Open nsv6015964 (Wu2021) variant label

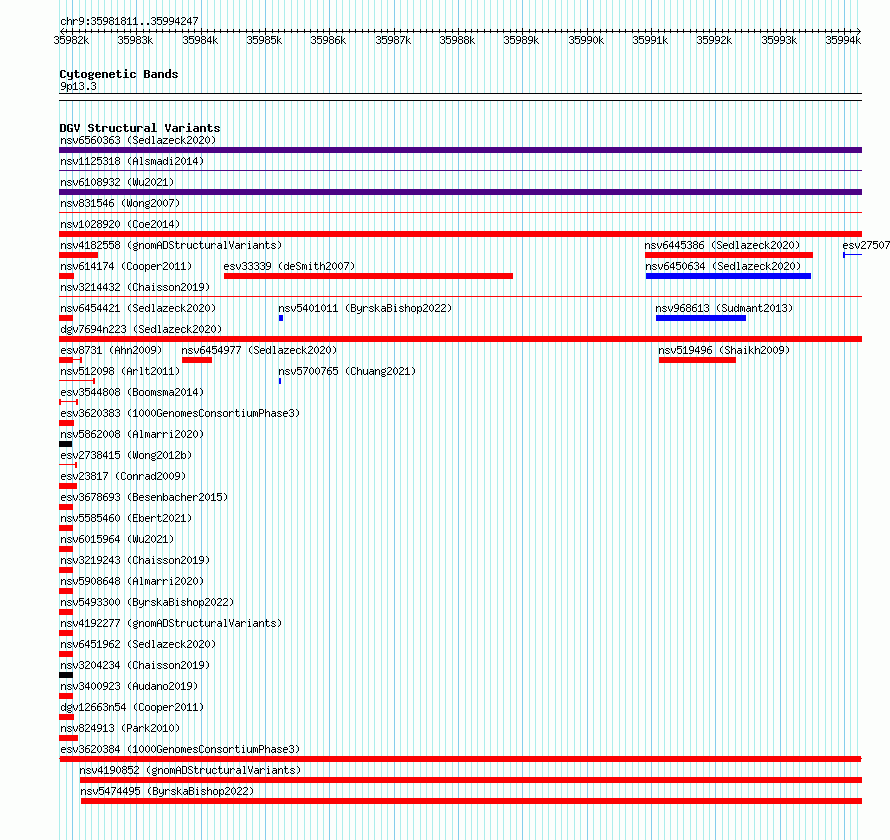117,539
